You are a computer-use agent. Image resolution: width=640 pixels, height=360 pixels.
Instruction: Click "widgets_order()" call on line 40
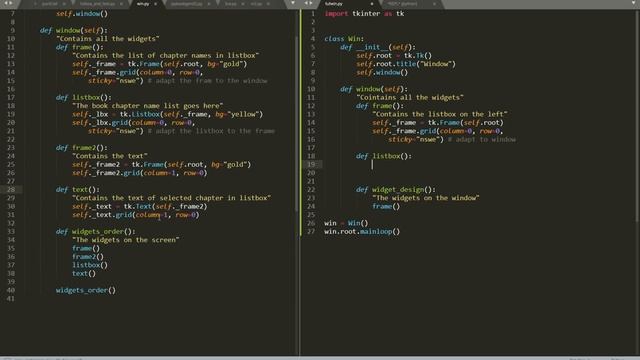pyautogui.click(x=86, y=290)
